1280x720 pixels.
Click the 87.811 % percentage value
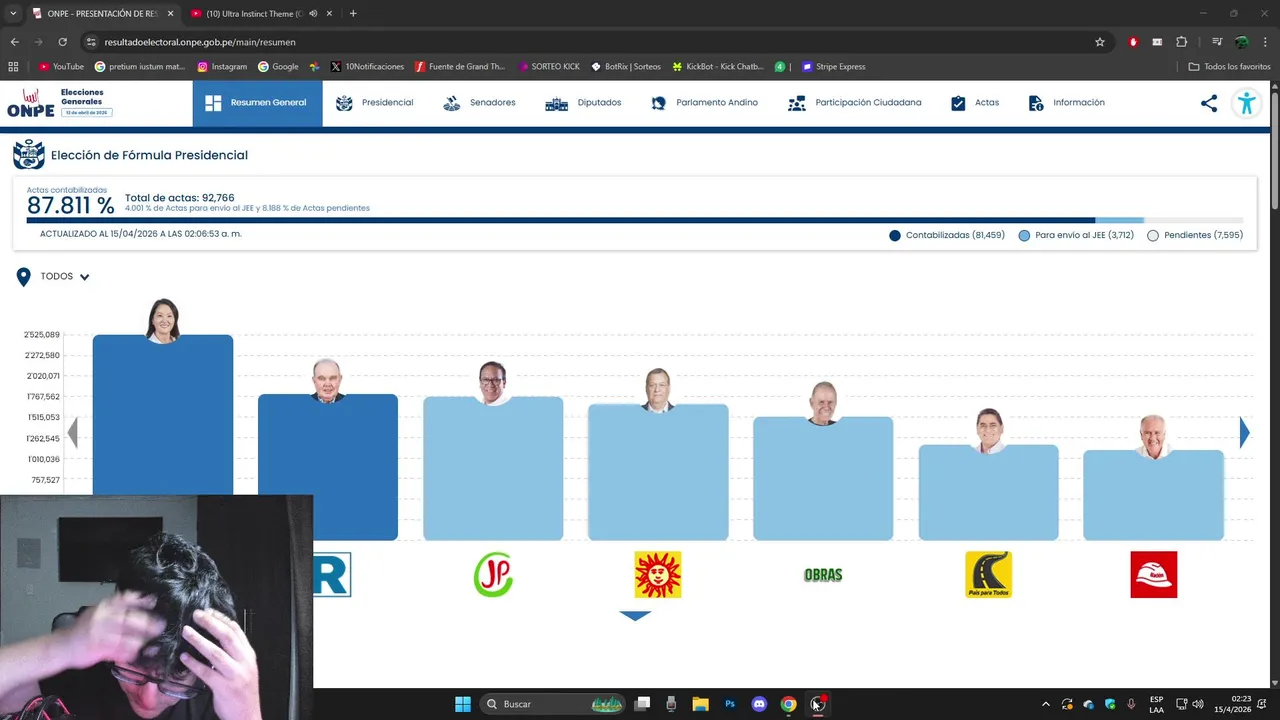tap(70, 206)
